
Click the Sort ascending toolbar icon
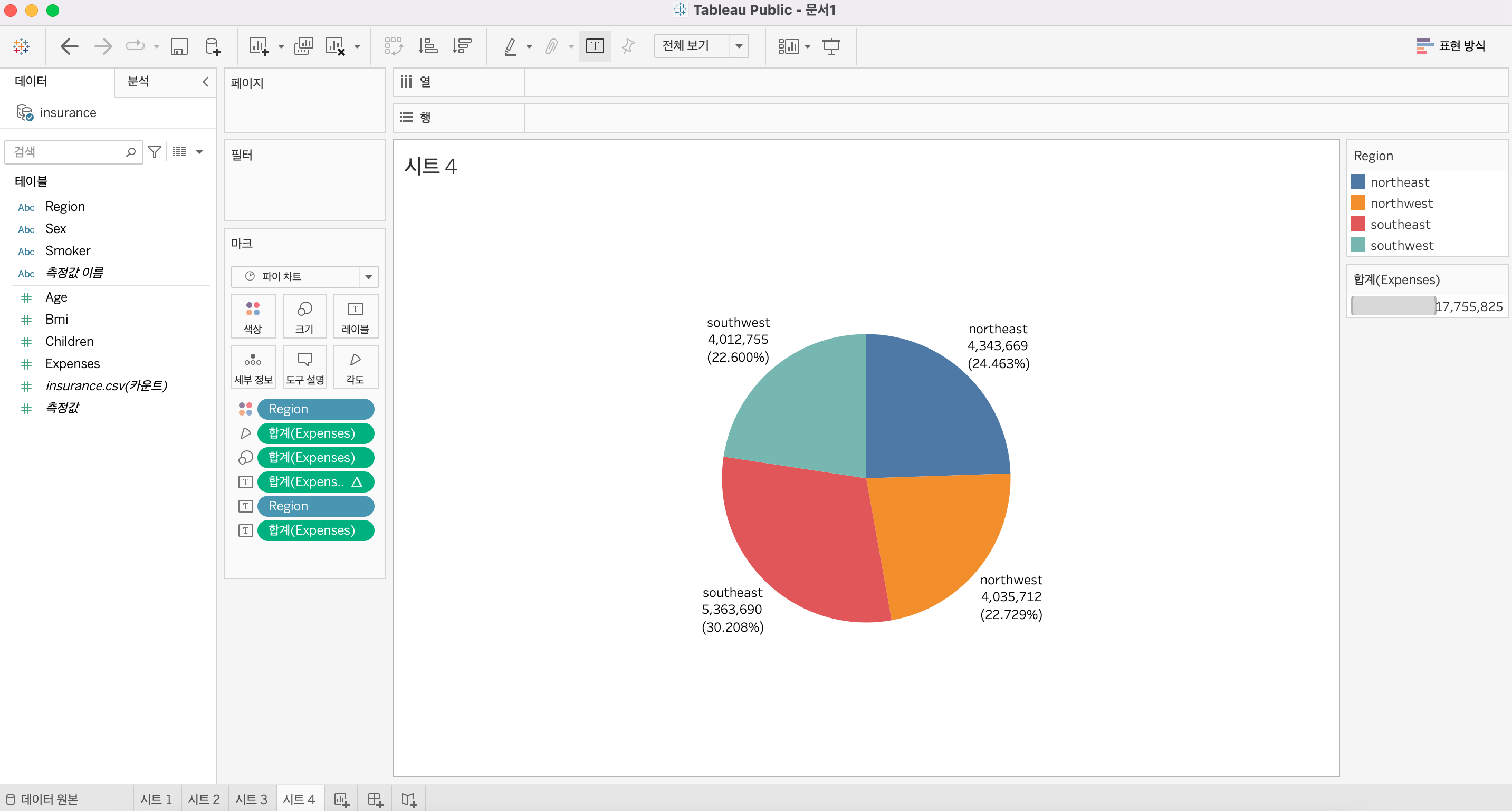click(428, 46)
